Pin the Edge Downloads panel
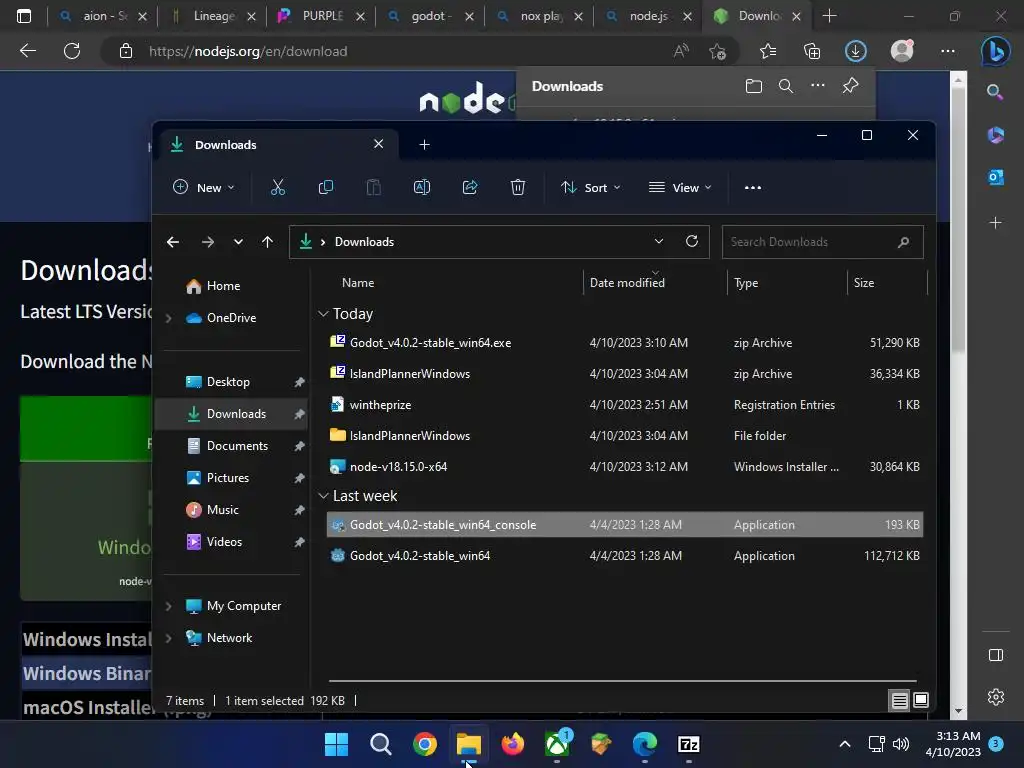 click(x=850, y=86)
